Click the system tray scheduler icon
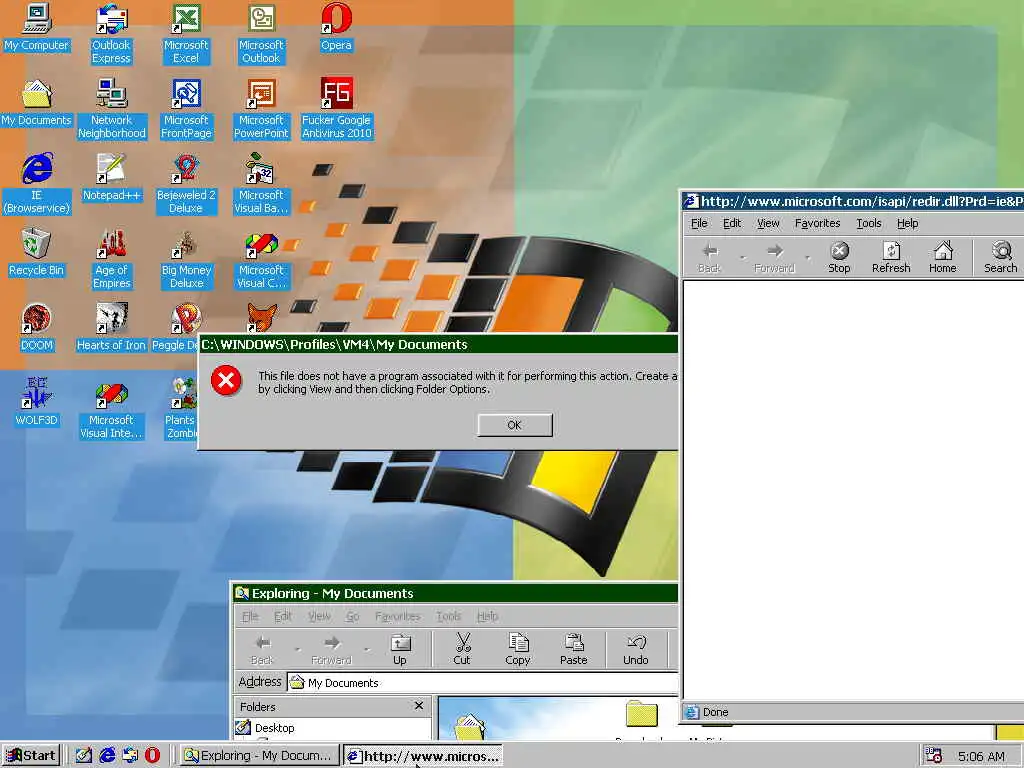This screenshot has height=768, width=1024. [934, 756]
